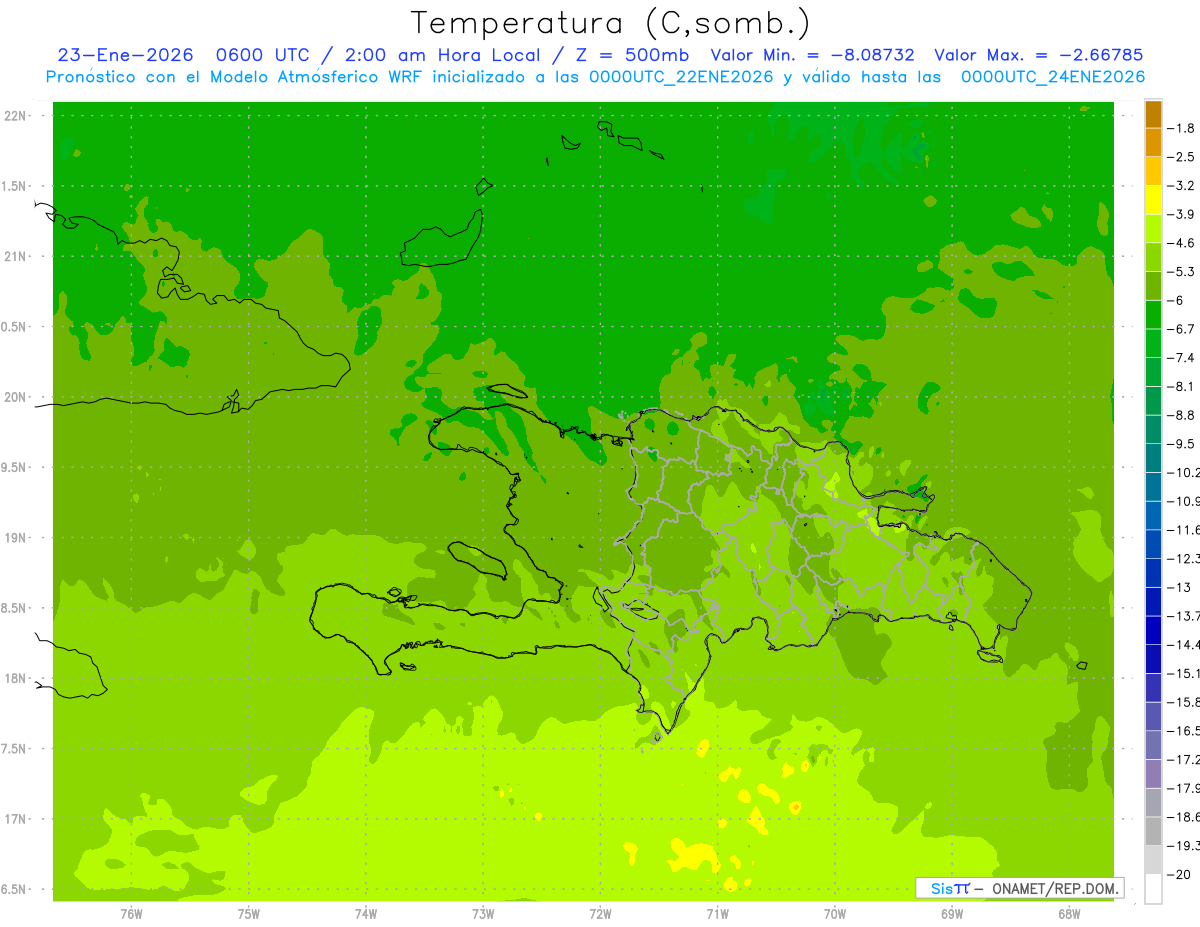Click the "Valor Min. = -8.08732" text

click(812, 55)
